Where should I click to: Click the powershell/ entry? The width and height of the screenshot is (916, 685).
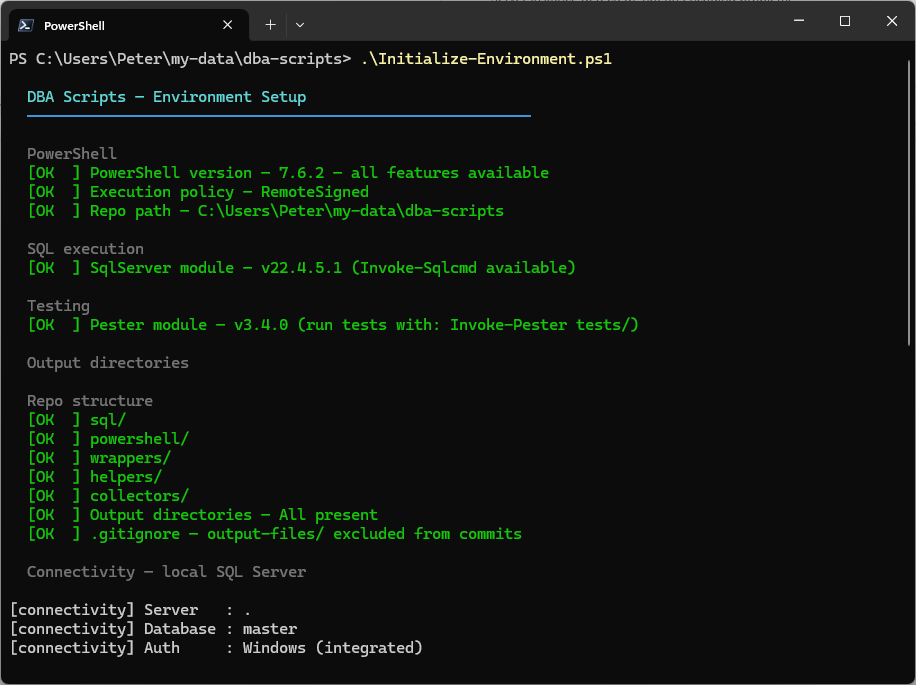[x=108, y=439]
